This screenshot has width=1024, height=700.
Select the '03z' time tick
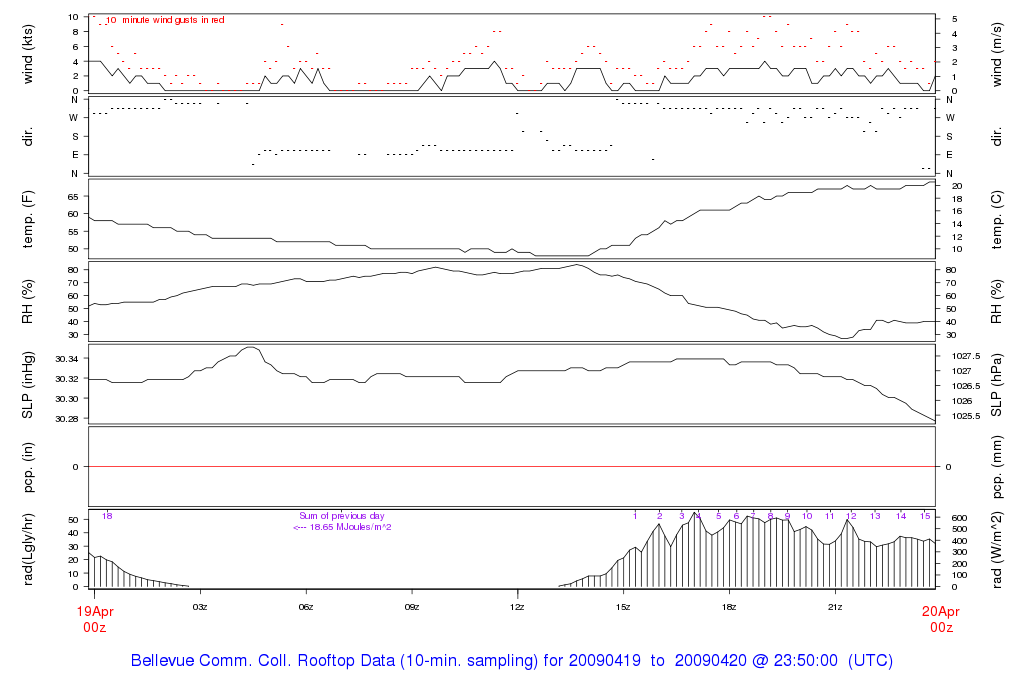(200, 607)
